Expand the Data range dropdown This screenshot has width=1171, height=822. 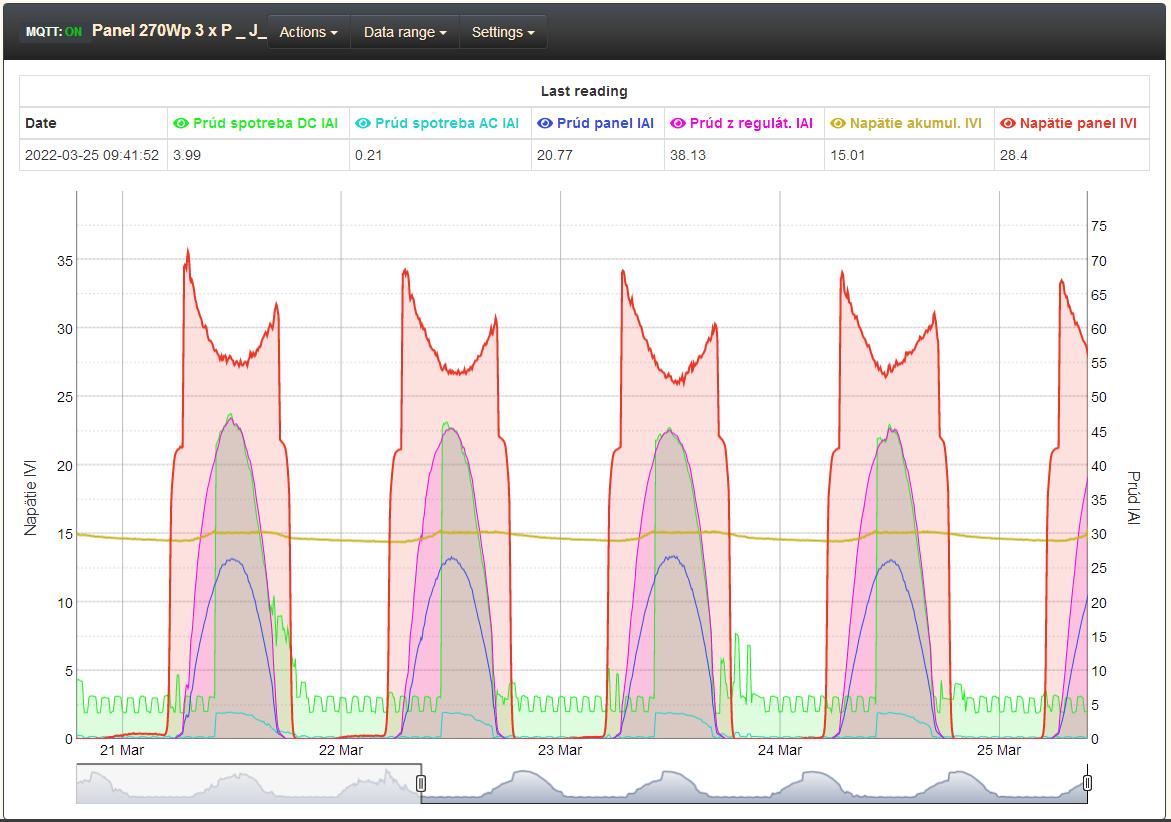[x=404, y=32]
